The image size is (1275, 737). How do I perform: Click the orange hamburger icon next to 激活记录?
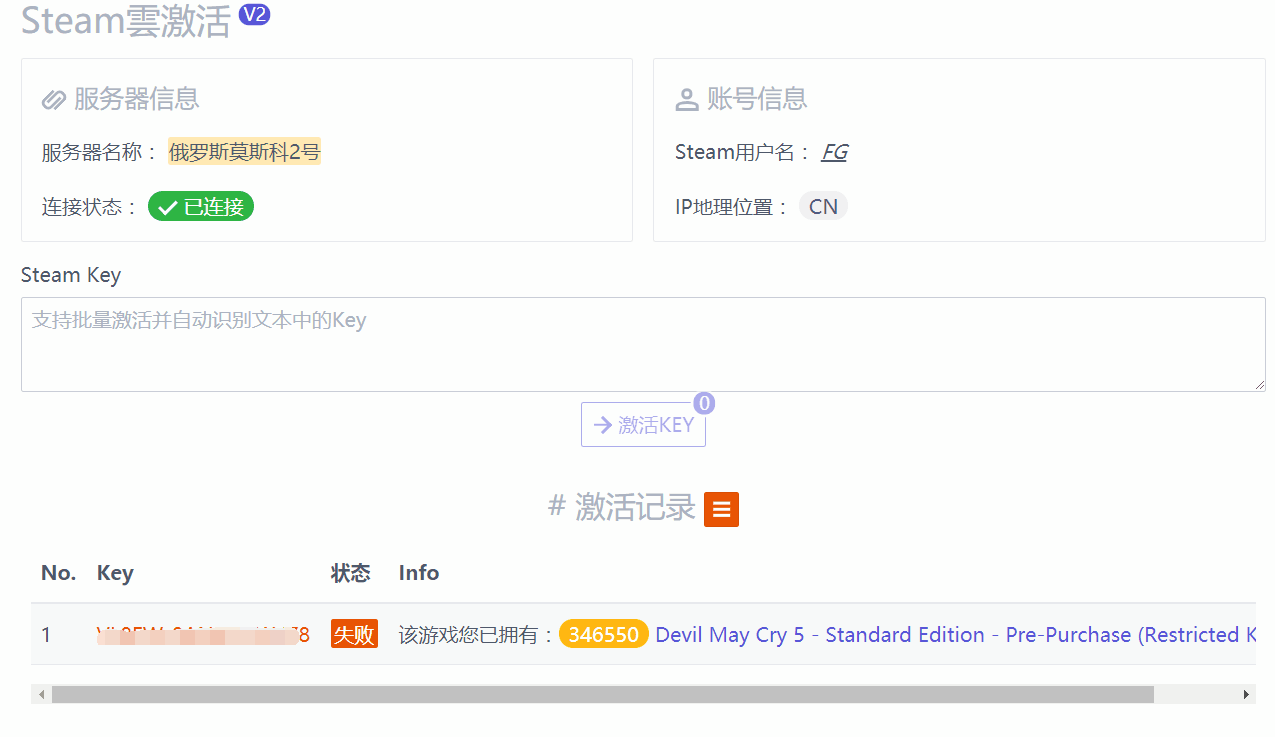click(721, 509)
